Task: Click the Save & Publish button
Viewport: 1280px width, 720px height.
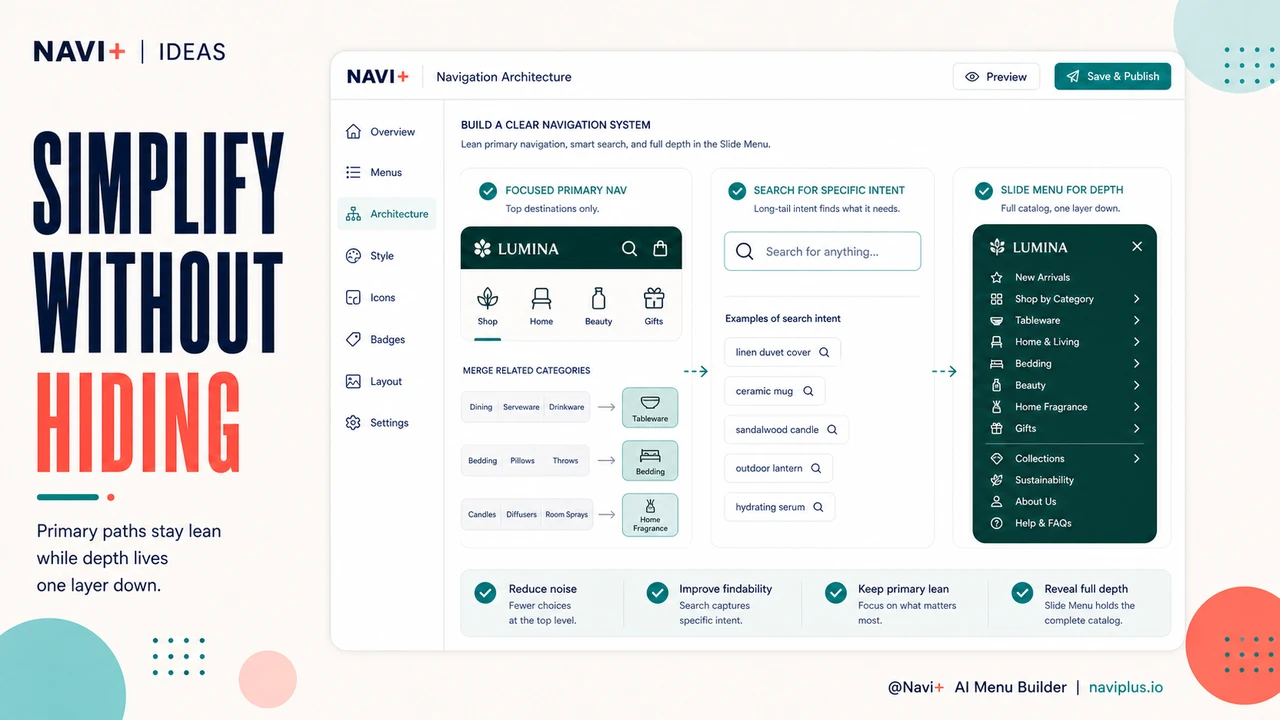Action: [x=1112, y=76]
